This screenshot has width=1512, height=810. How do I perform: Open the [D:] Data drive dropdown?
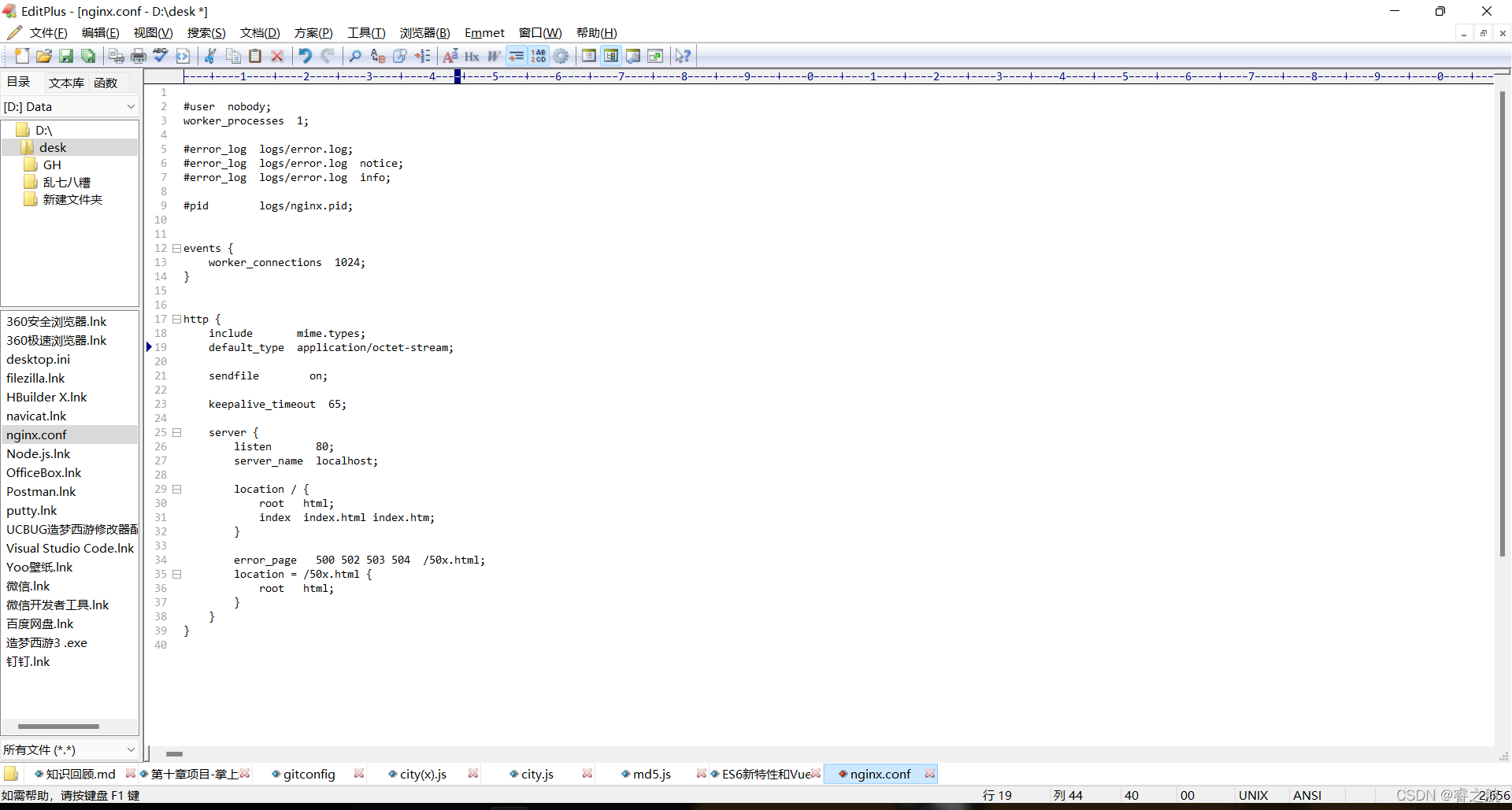pos(70,107)
